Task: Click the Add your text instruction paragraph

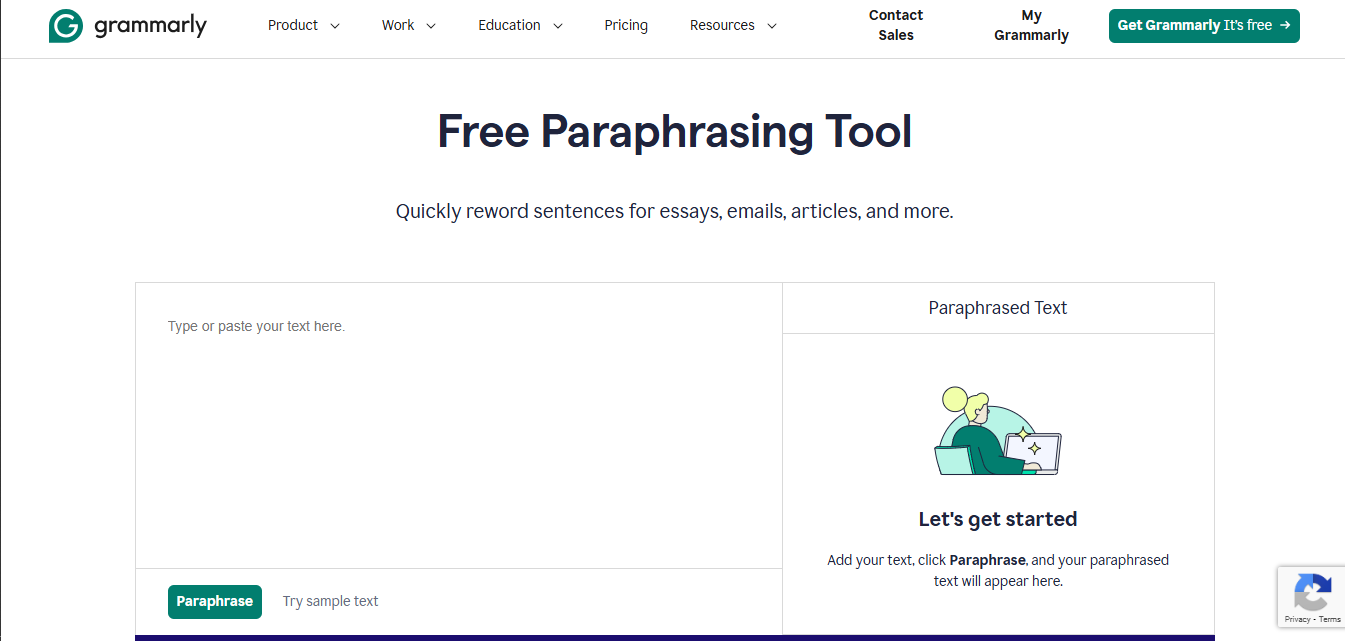Action: click(998, 570)
